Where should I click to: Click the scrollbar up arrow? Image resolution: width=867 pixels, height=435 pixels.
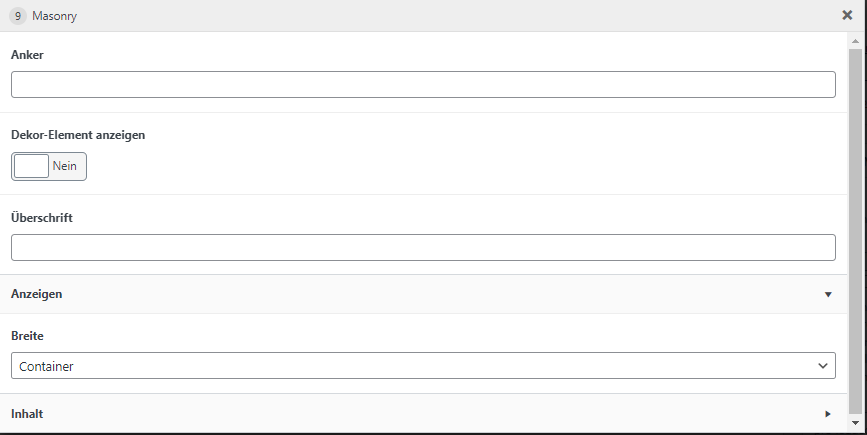855,40
